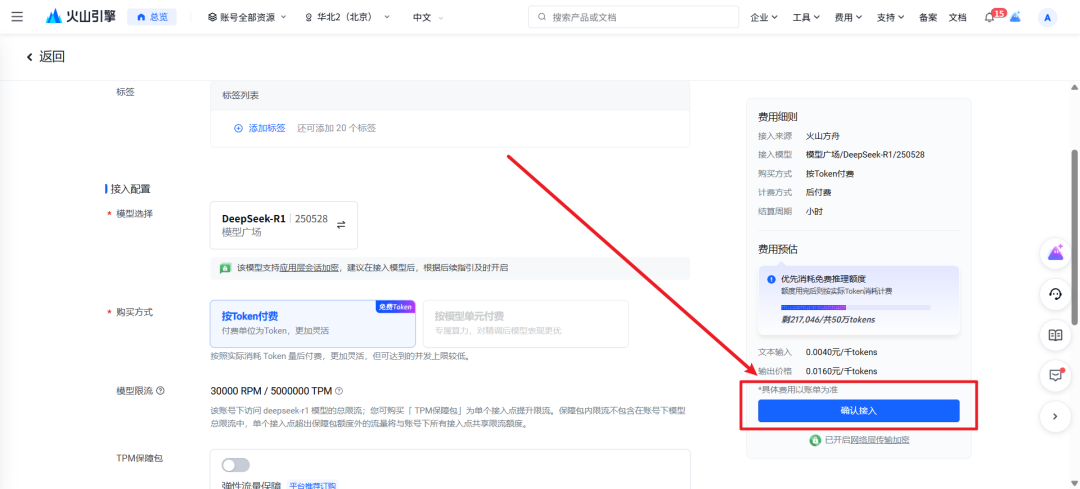Click the 免费Token badge

[395, 306]
